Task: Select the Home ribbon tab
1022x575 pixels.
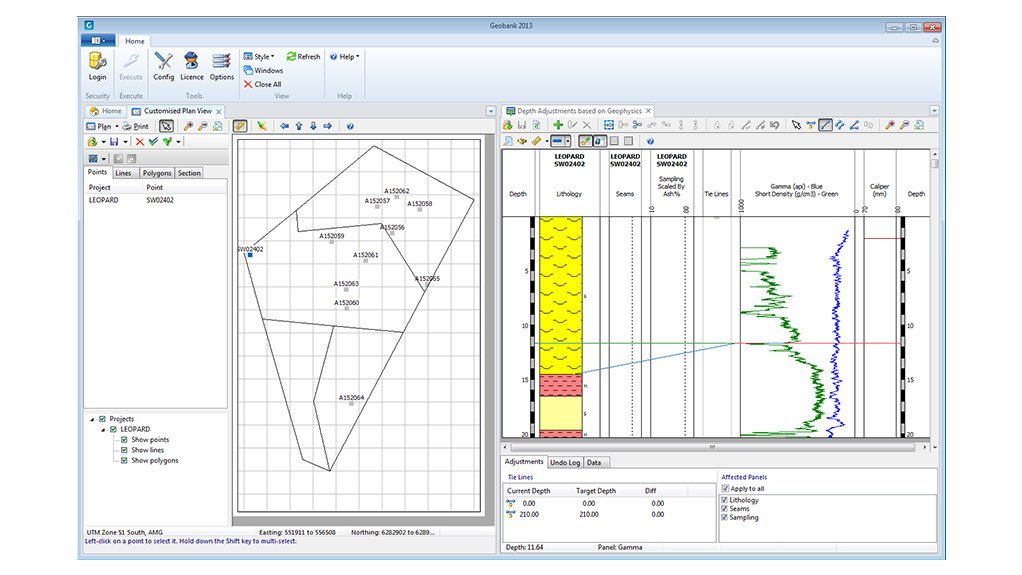Action: tap(135, 40)
